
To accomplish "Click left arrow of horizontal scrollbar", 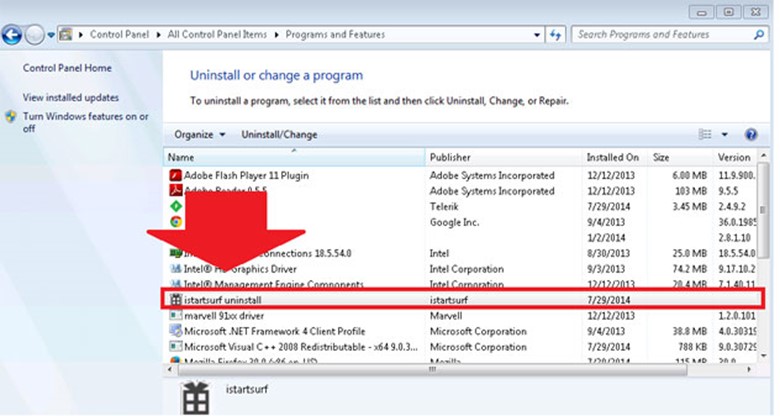I will (170, 369).
